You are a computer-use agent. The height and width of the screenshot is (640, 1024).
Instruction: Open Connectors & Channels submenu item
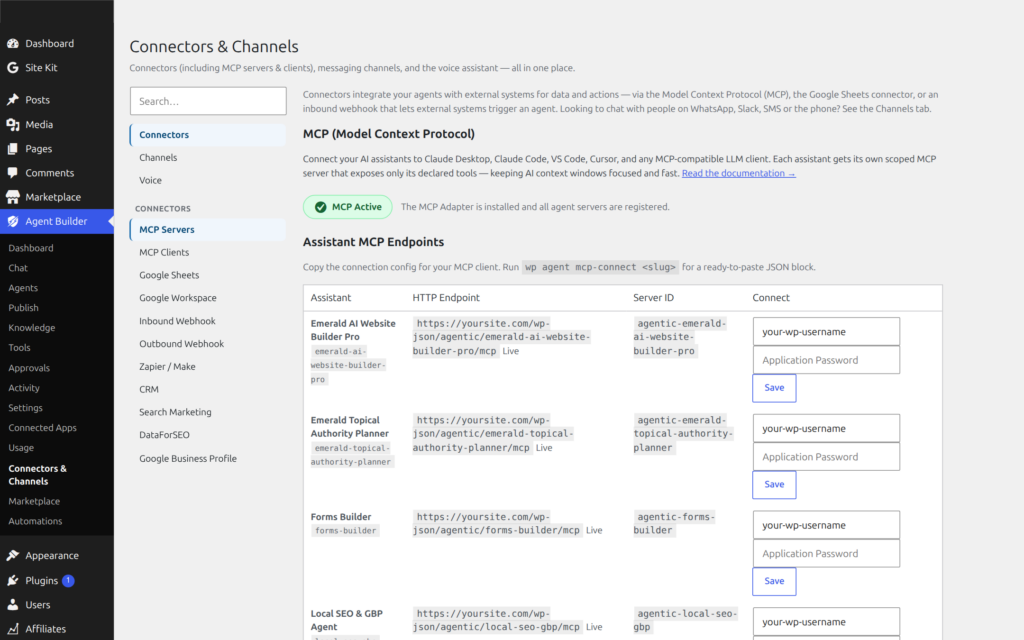pos(37,475)
